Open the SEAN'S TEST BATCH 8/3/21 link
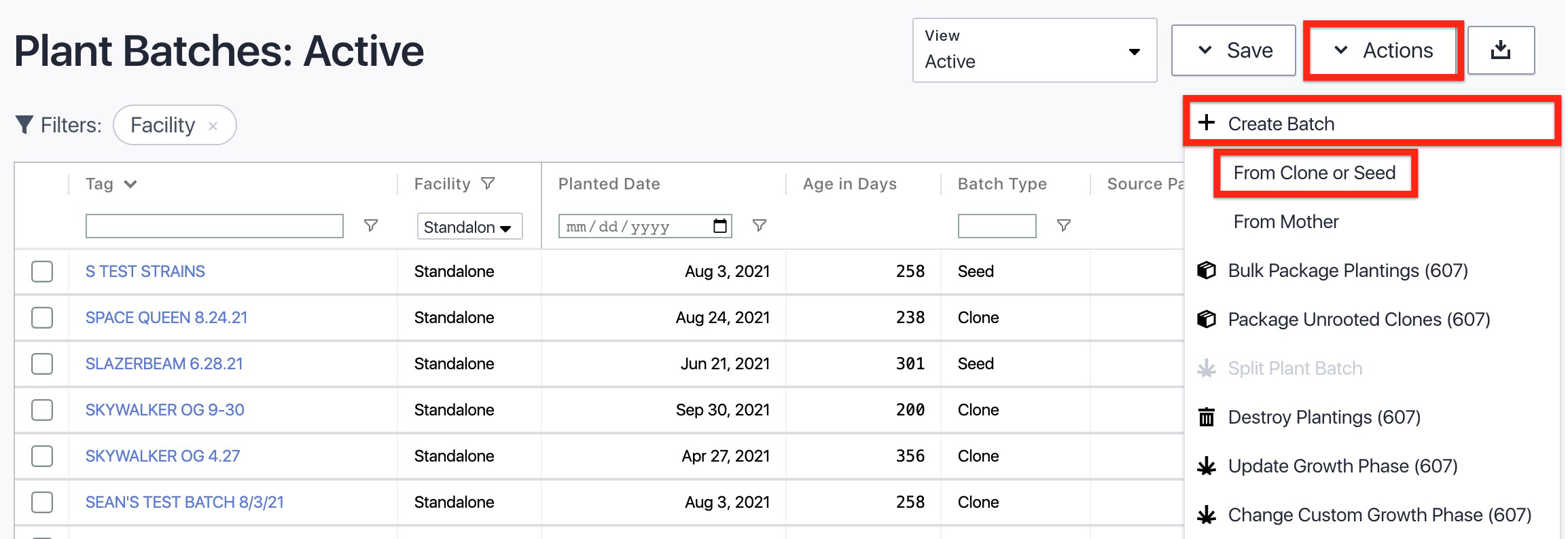The height and width of the screenshot is (539, 1568). click(x=184, y=502)
